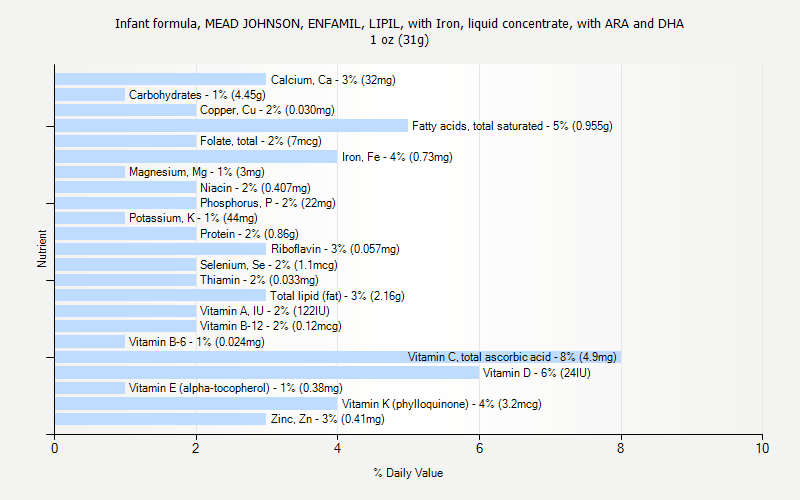This screenshot has width=800, height=500.
Task: Select the Niacin - 2% (0.407mg) label
Action: [x=255, y=188]
